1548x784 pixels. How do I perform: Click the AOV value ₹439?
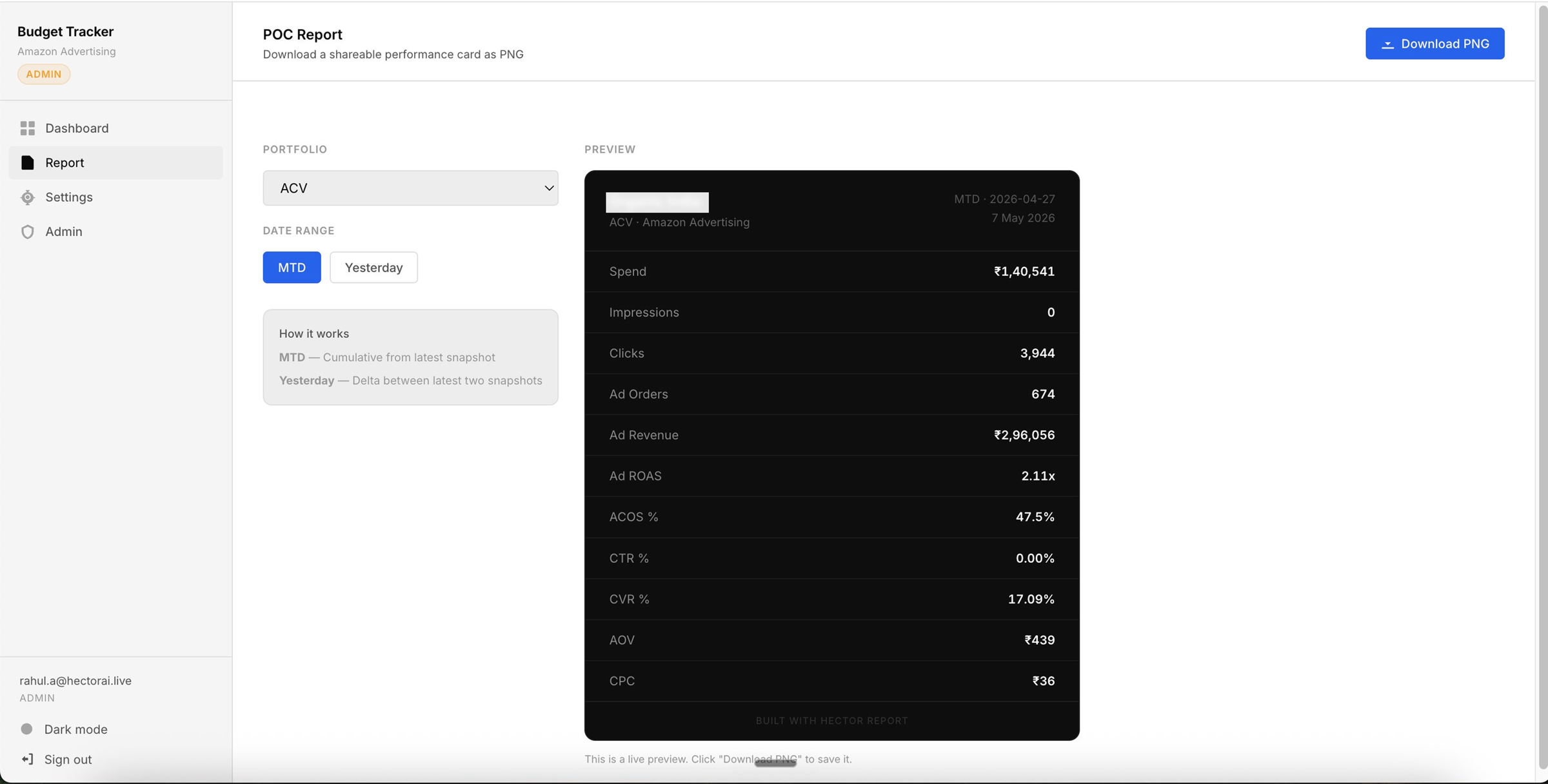pyautogui.click(x=1039, y=640)
